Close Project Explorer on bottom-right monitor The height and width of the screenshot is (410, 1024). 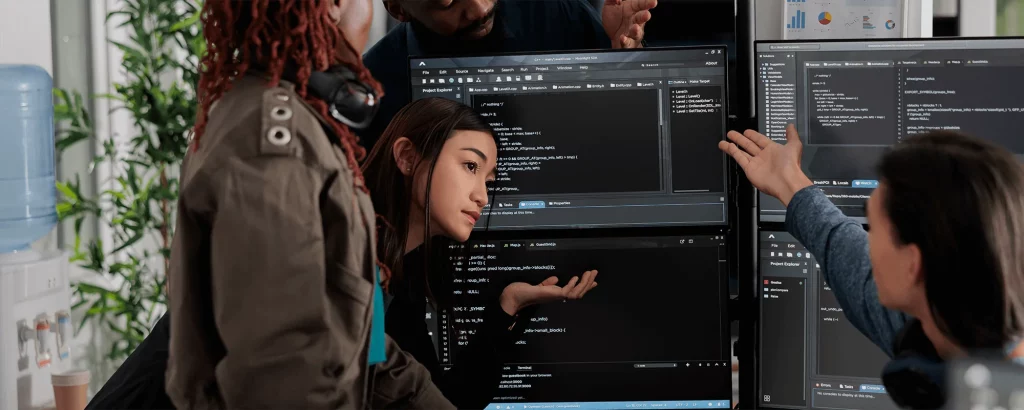coord(805,263)
